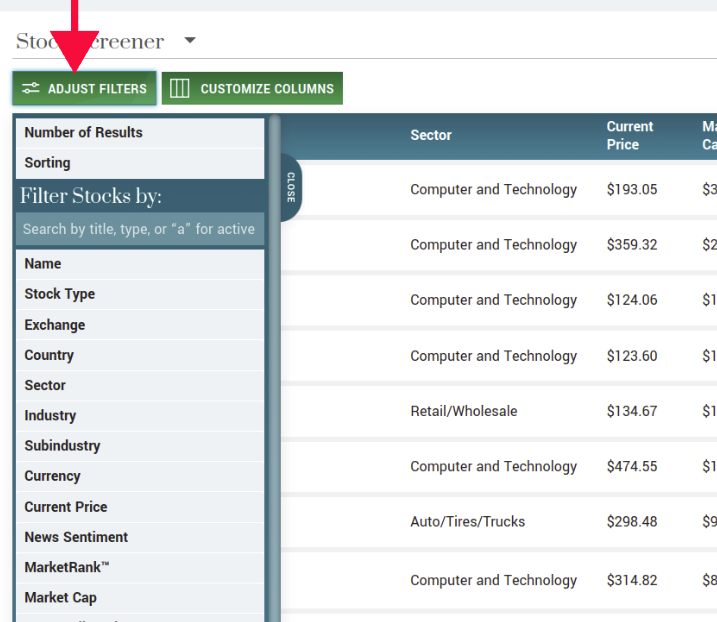Click the Adjust Filters sliders icon

(30, 88)
